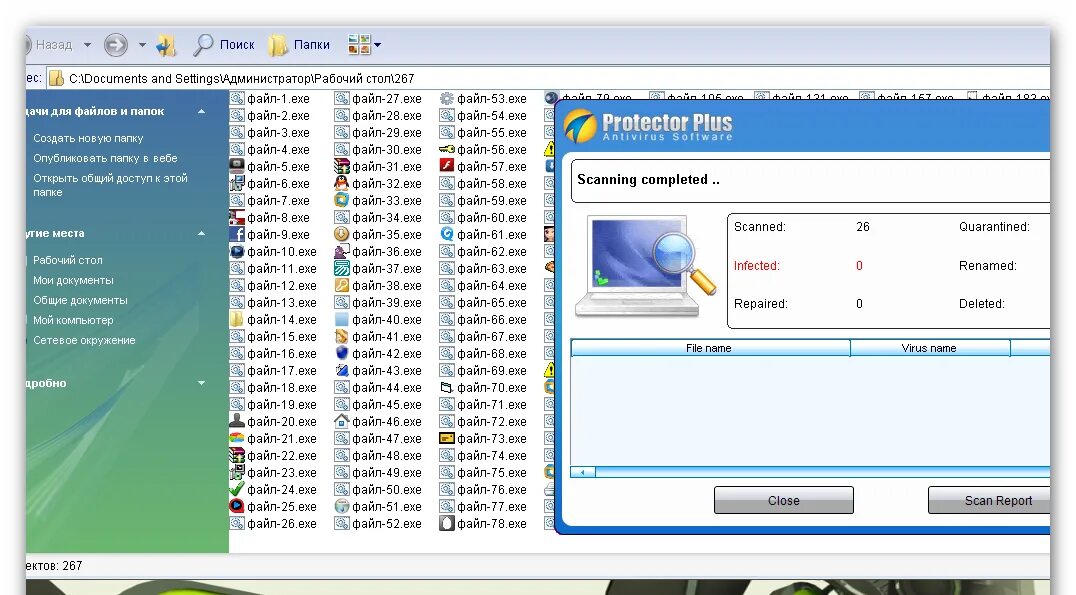Viewport: 1076px width, 595px height.
Task: Click Создать новую папку link
Action: click(x=88, y=138)
